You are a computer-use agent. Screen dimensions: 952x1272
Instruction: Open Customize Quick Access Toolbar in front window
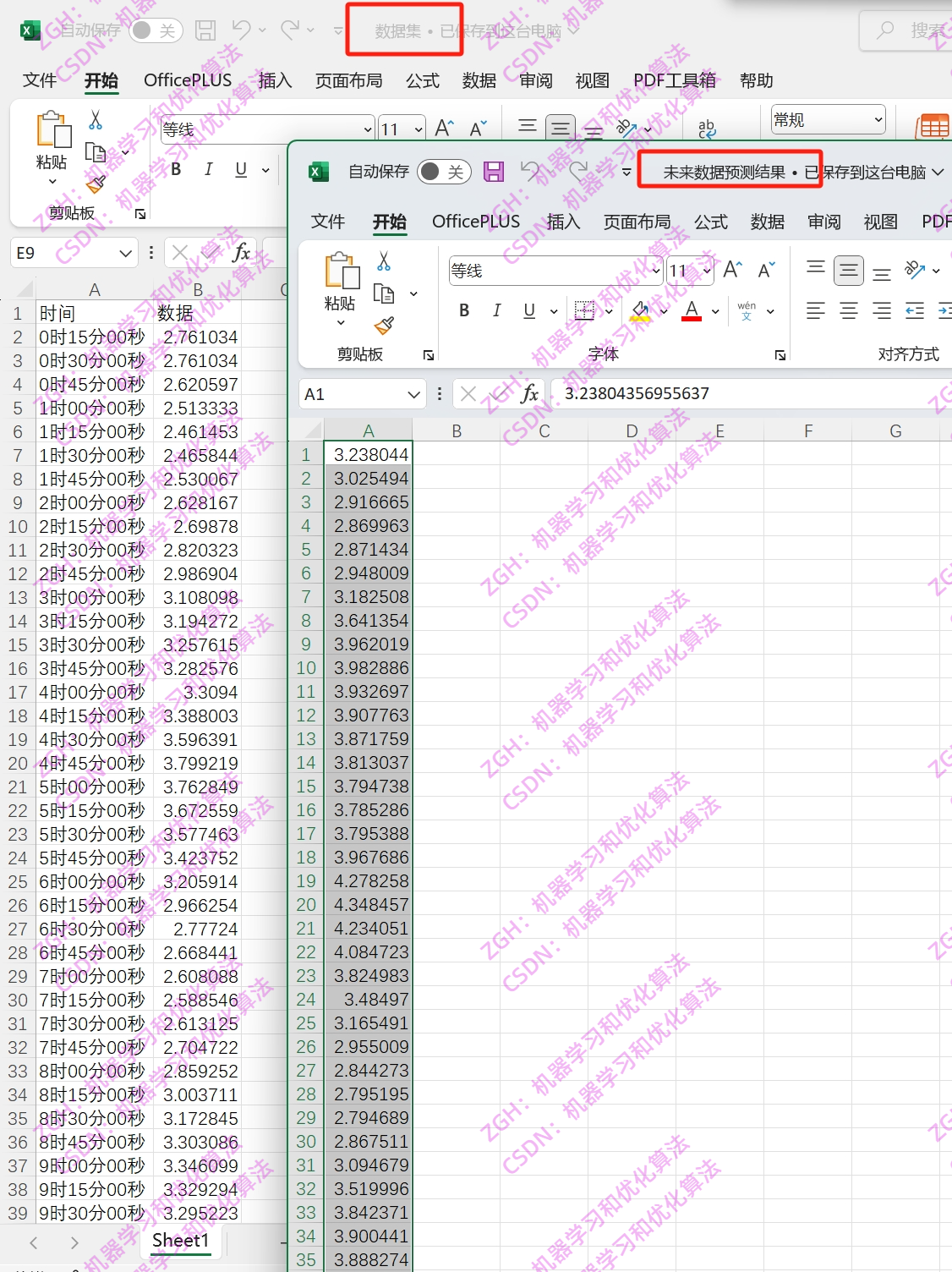coord(626,173)
